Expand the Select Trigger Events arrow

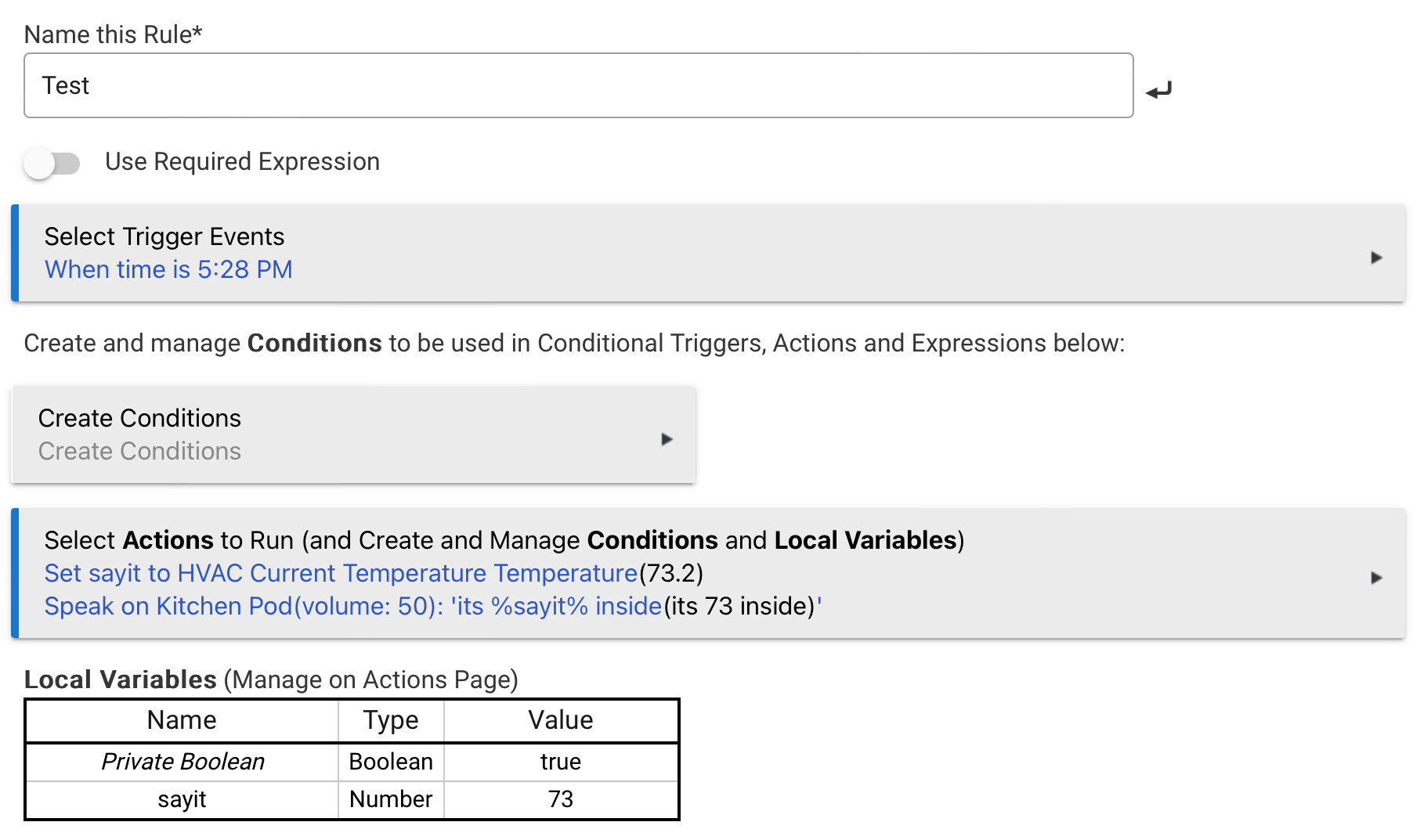(x=1376, y=258)
